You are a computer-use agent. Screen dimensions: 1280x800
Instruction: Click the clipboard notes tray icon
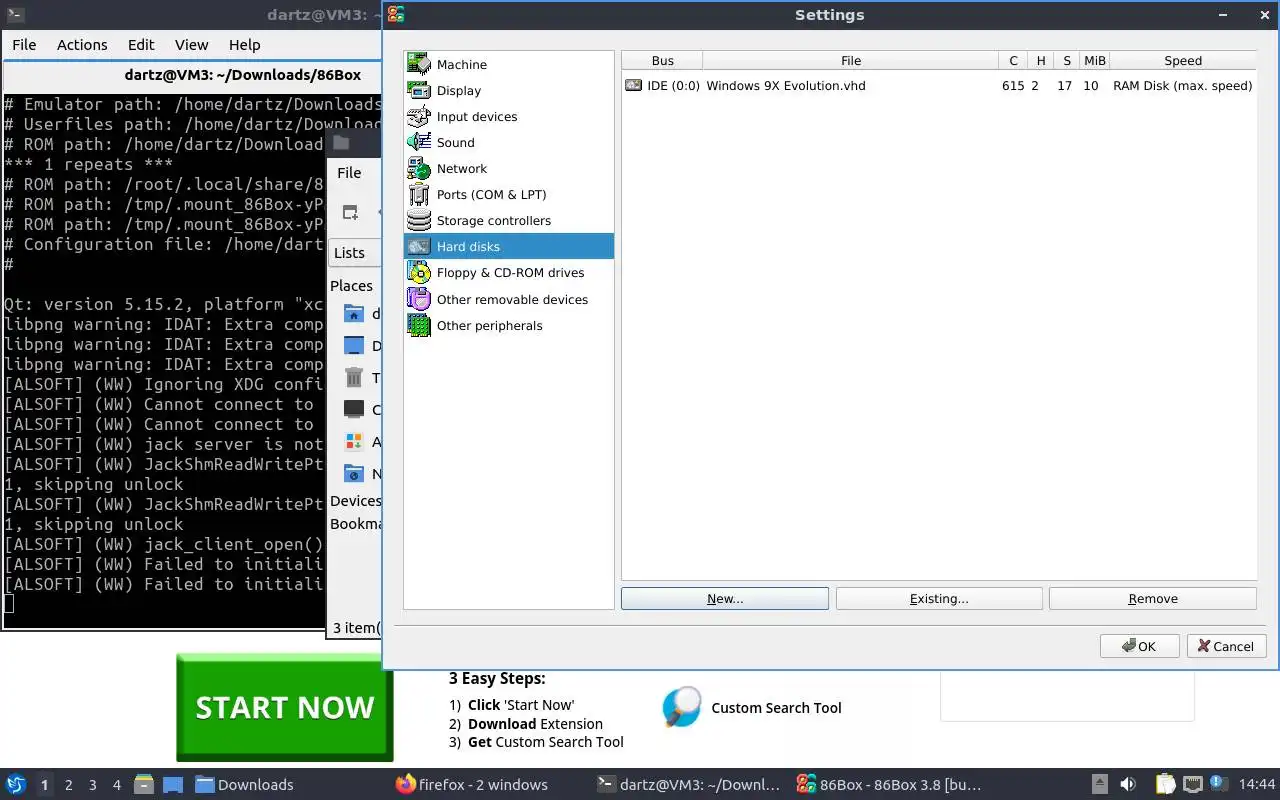pos(1165,784)
